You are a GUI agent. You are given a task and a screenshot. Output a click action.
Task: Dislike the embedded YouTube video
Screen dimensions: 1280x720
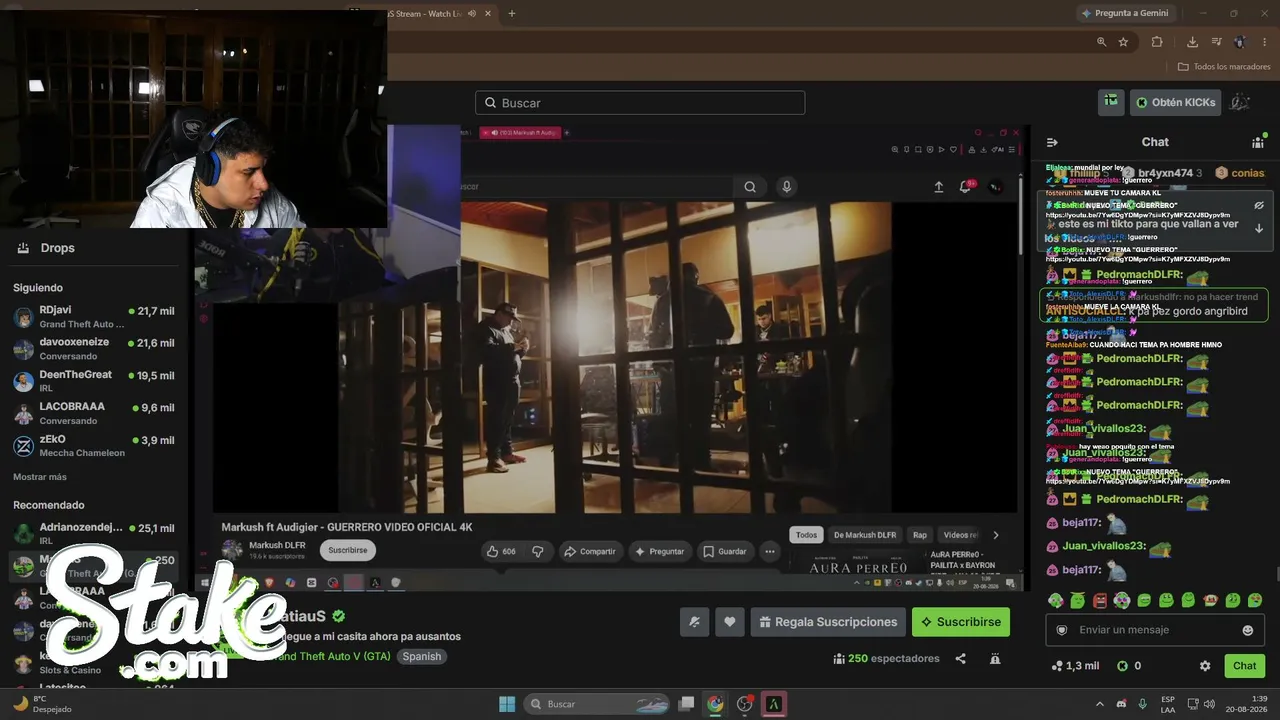pyautogui.click(x=538, y=551)
